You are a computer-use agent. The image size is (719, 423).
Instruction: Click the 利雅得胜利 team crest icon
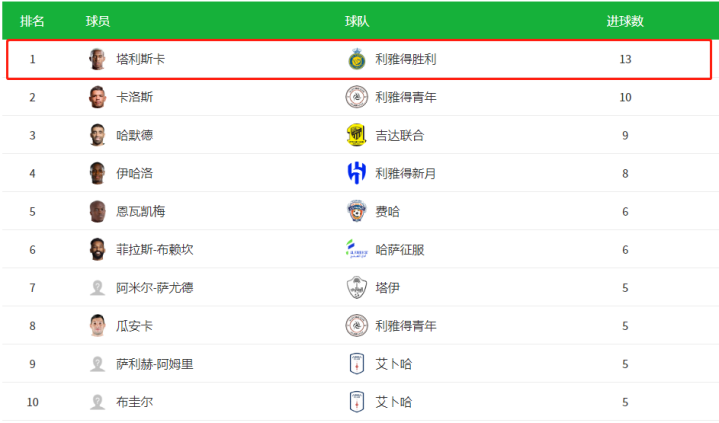[x=357, y=59]
